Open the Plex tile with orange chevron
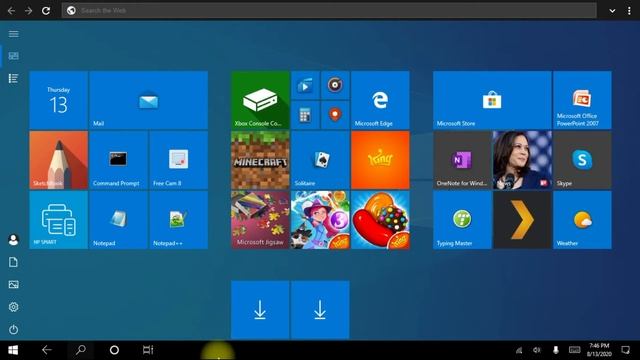 click(x=522, y=220)
